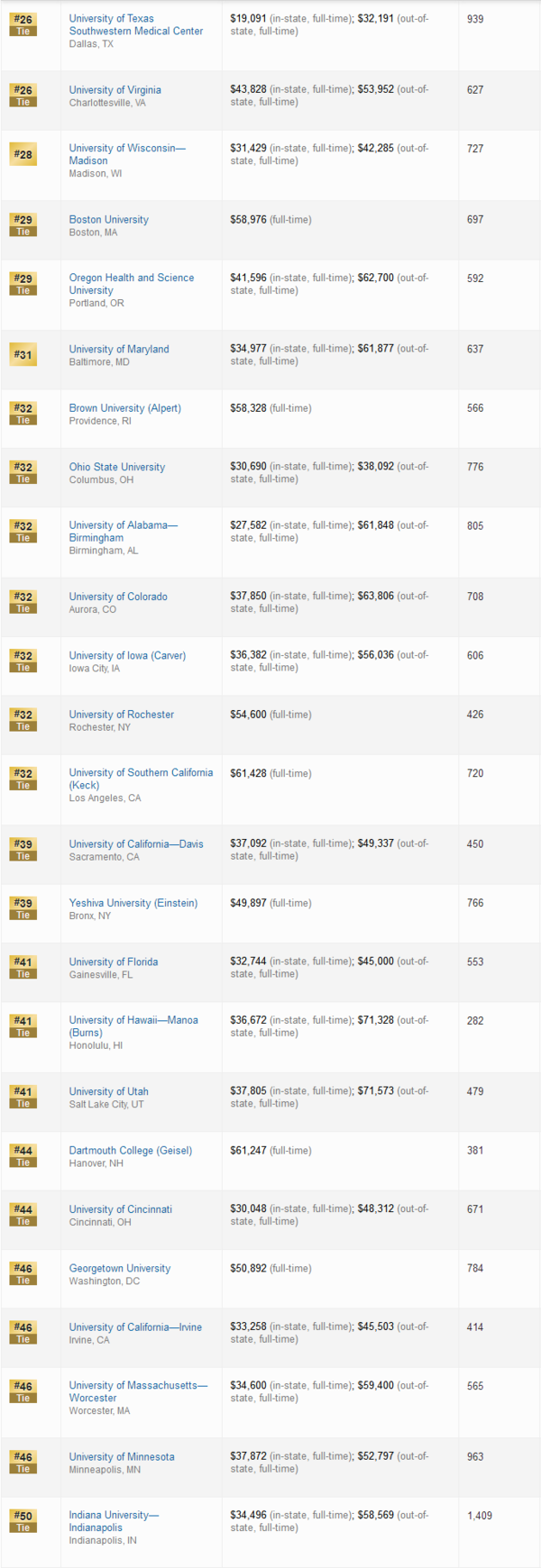Open University of Texas Southwestern Medical Center link

coord(135,24)
